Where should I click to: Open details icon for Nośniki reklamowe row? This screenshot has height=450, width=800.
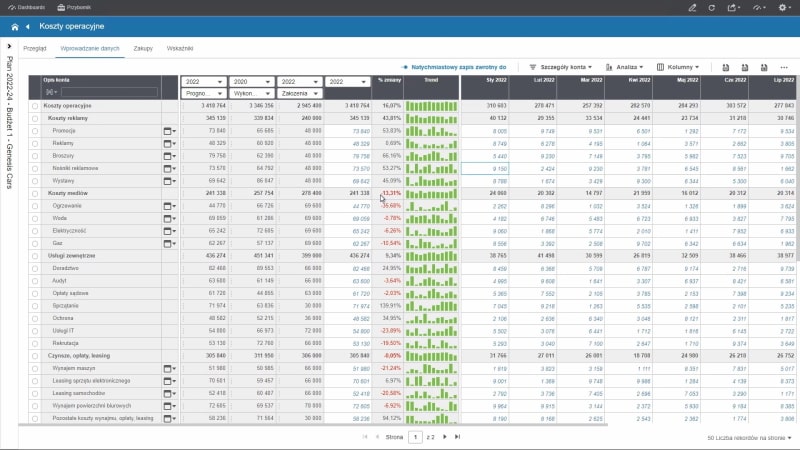pos(169,168)
